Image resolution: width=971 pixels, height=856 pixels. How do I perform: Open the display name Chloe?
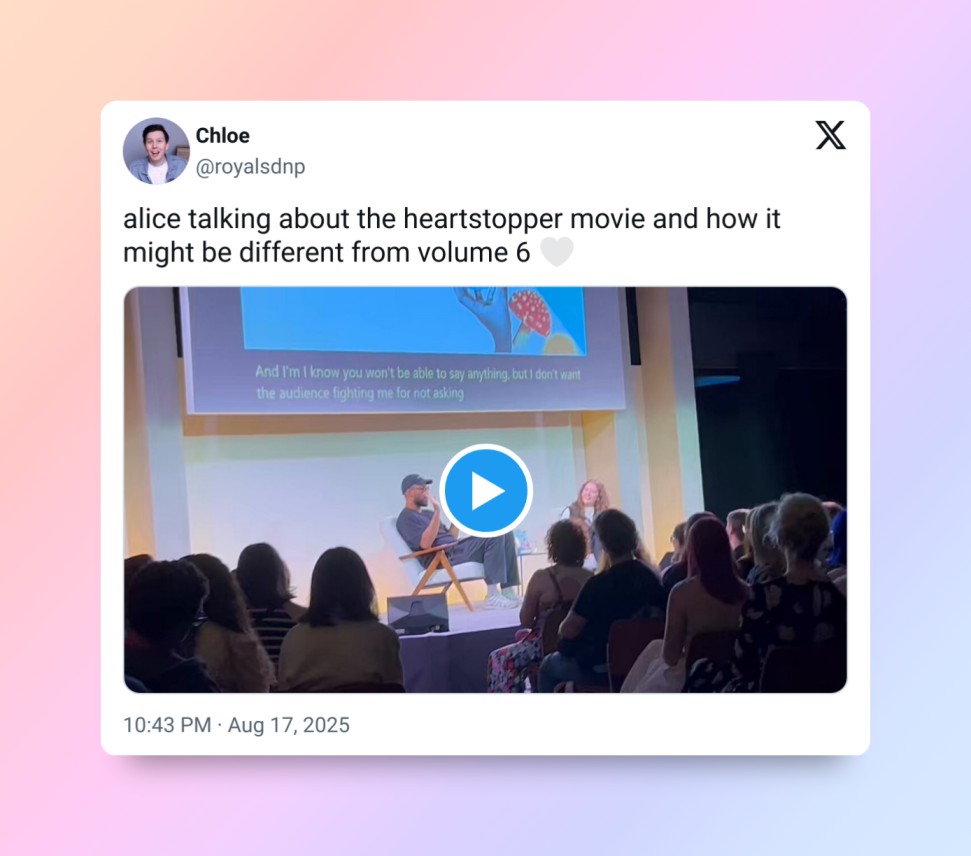coord(222,136)
